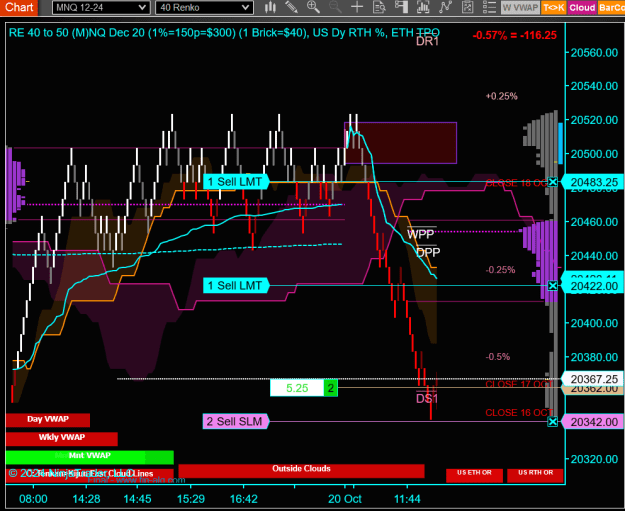Image resolution: width=625 pixels, height=511 pixels.
Task: Toggle the T<>K toolbar button
Action: coord(554,8)
